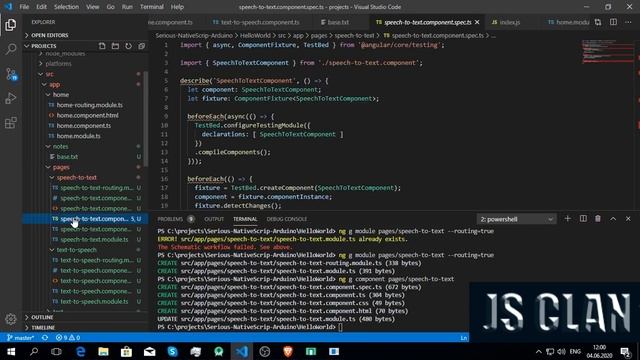Open the Selection menu
640x360 pixels.
pyautogui.click(x=66, y=7)
